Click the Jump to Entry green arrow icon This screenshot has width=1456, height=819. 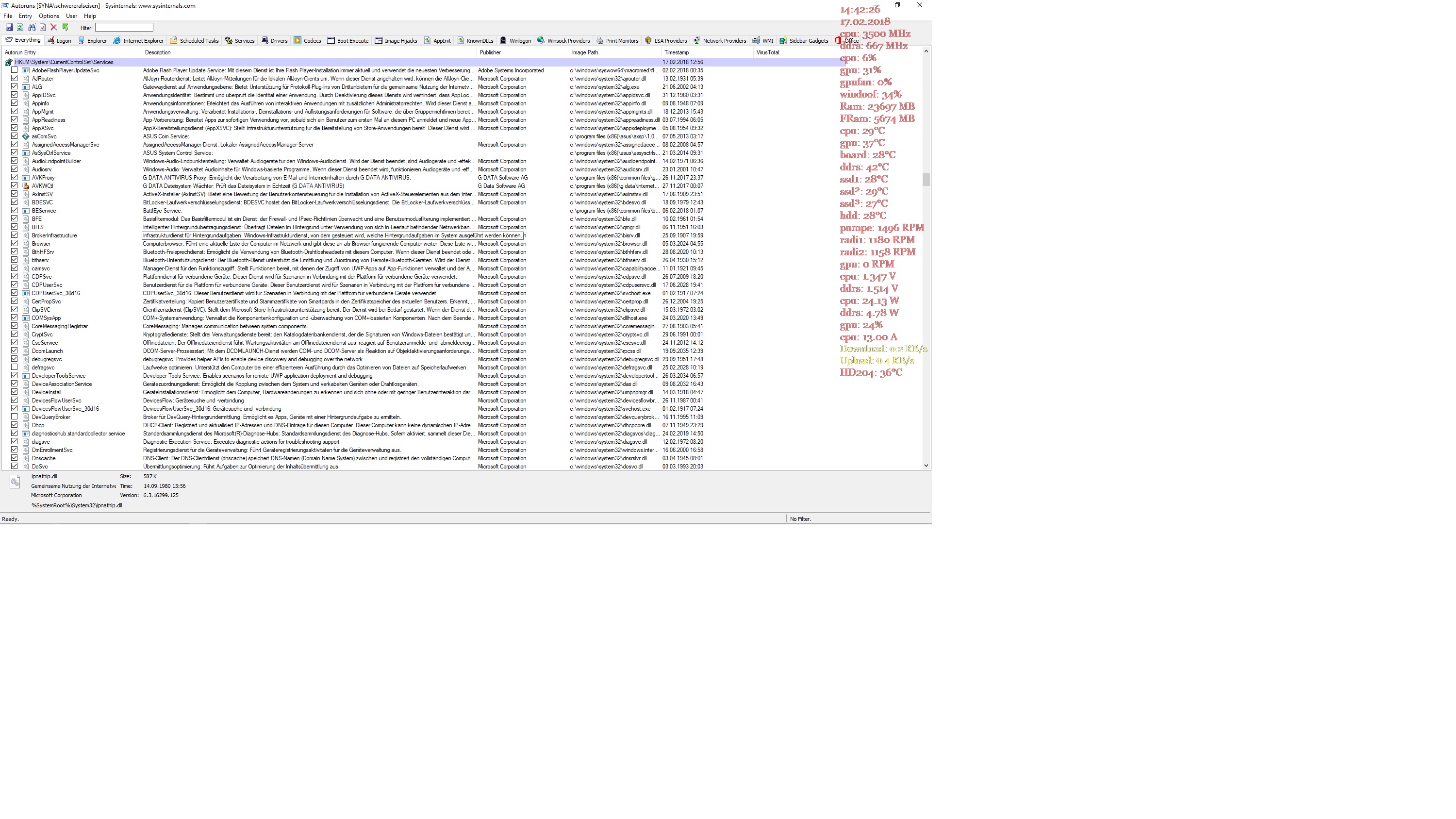tap(66, 27)
